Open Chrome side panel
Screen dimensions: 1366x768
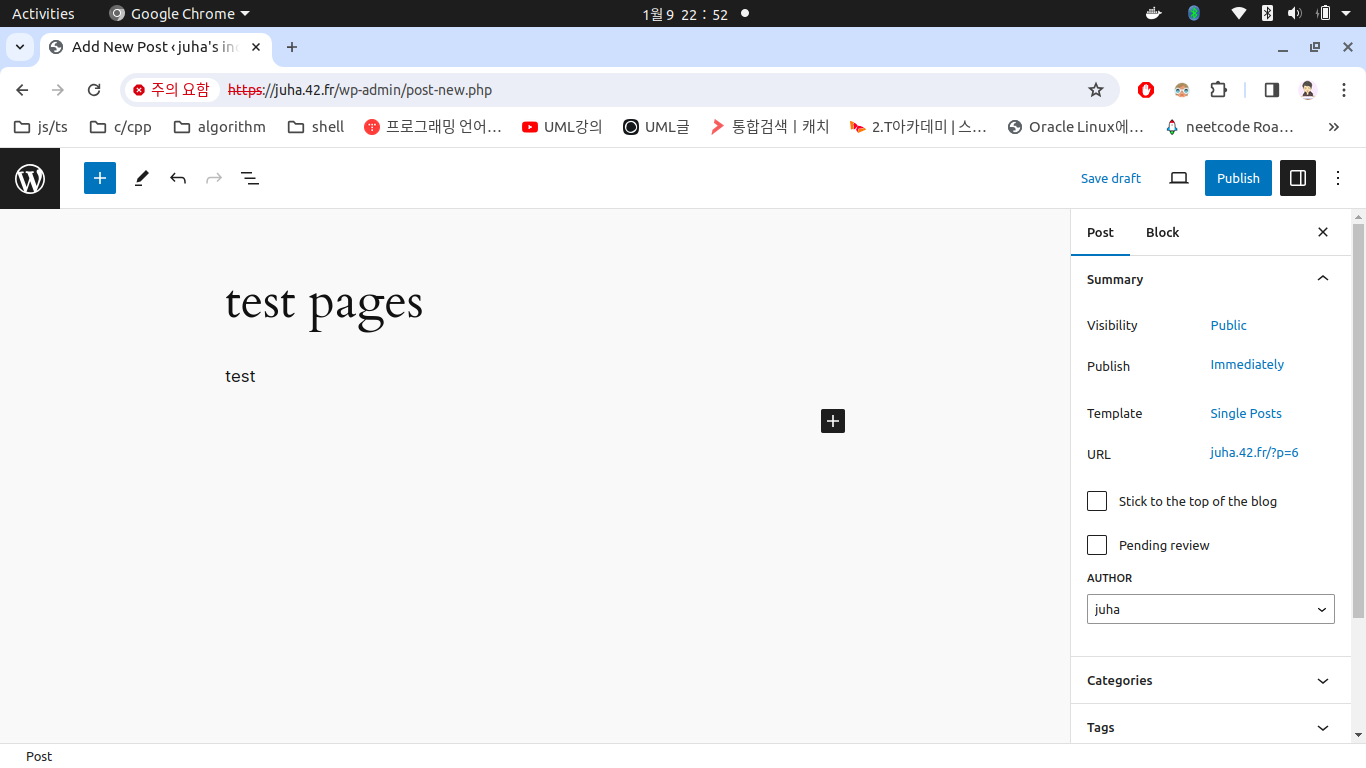(x=1272, y=90)
